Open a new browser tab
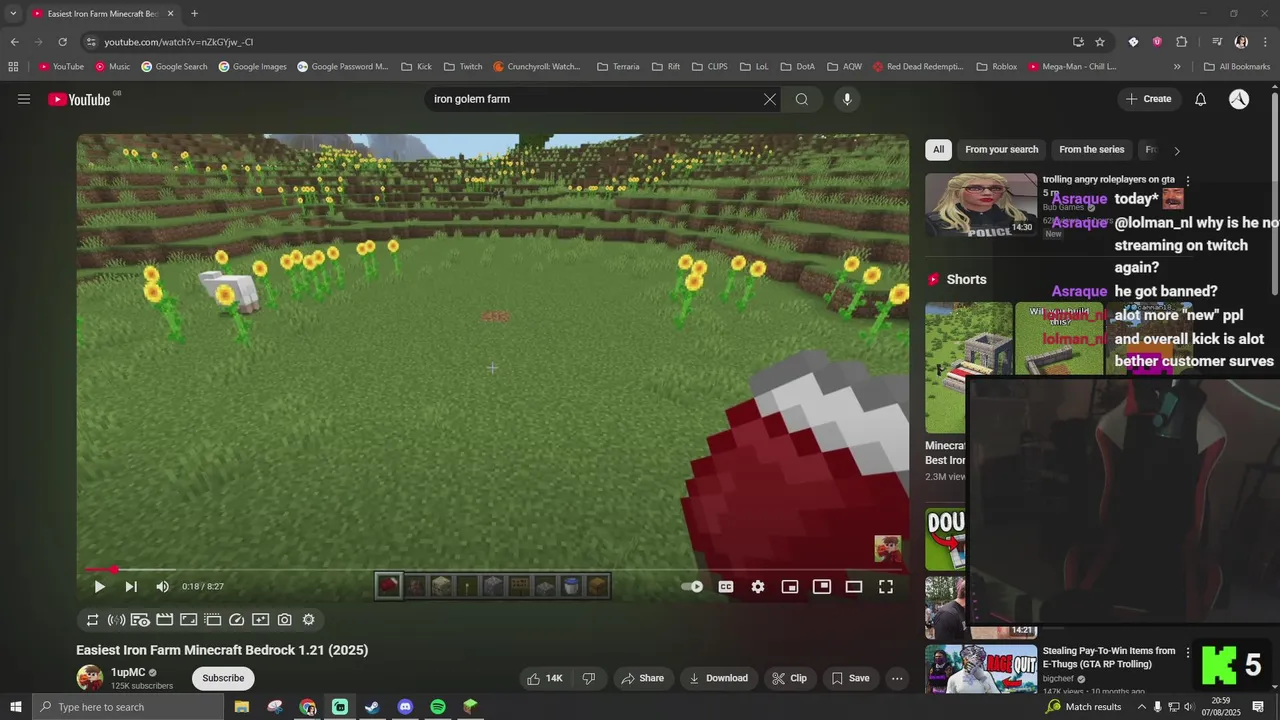The width and height of the screenshot is (1280, 720). pyautogui.click(x=194, y=13)
